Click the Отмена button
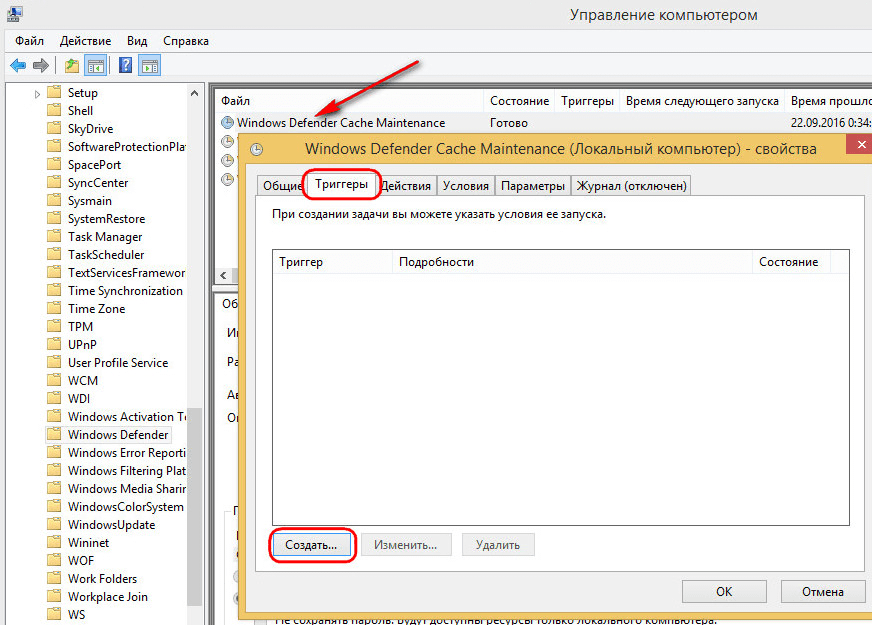The height and width of the screenshot is (625, 872). 822,592
